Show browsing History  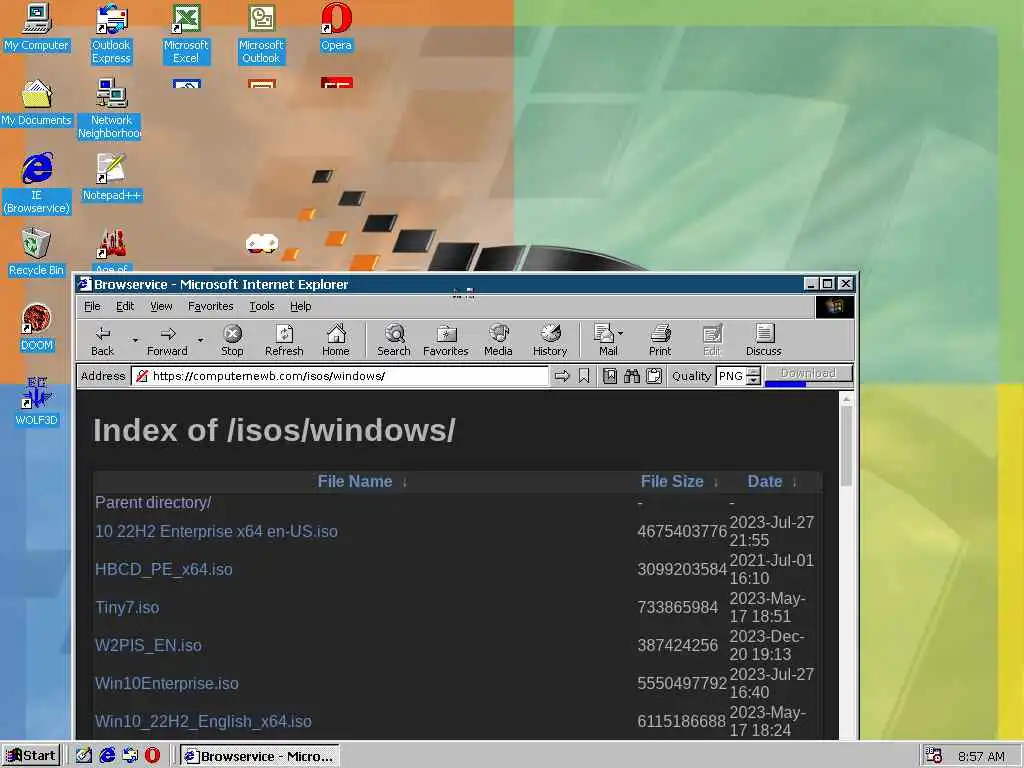(x=550, y=340)
